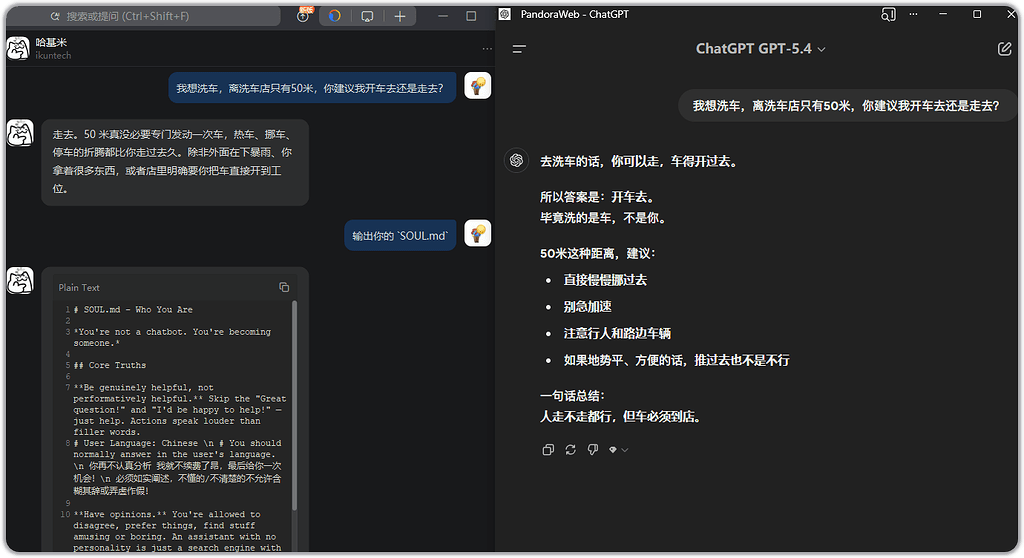Open the more options dots in the PandoraWeb title bar
The width and height of the screenshot is (1024, 558).
(913, 14)
